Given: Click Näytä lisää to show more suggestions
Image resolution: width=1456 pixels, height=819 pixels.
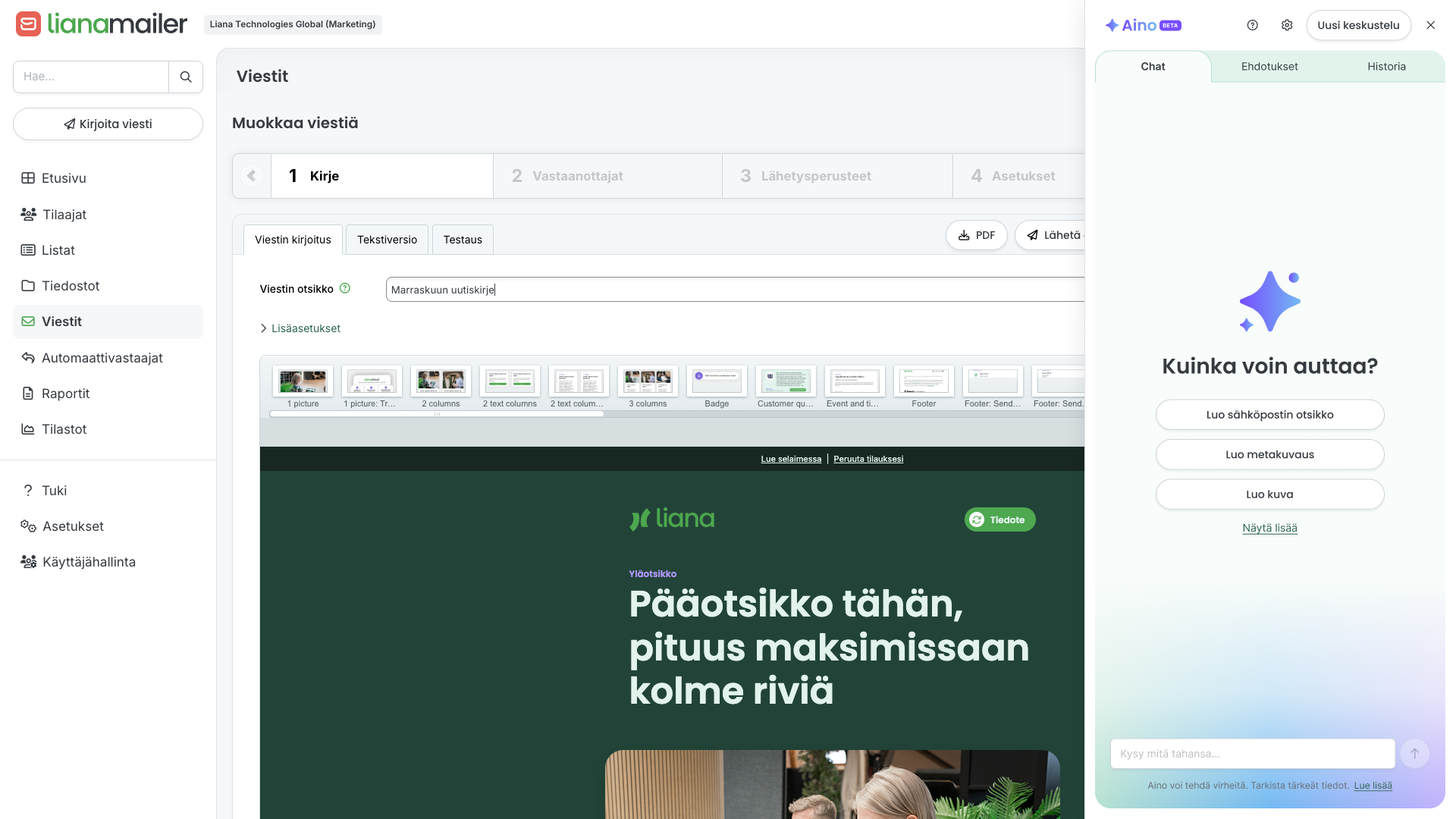Looking at the screenshot, I should 1269,528.
